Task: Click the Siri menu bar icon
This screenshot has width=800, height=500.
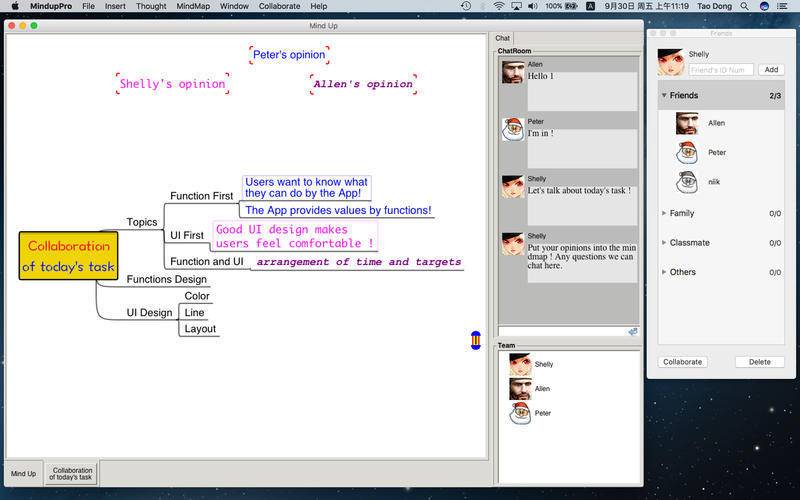Action: pos(764,6)
